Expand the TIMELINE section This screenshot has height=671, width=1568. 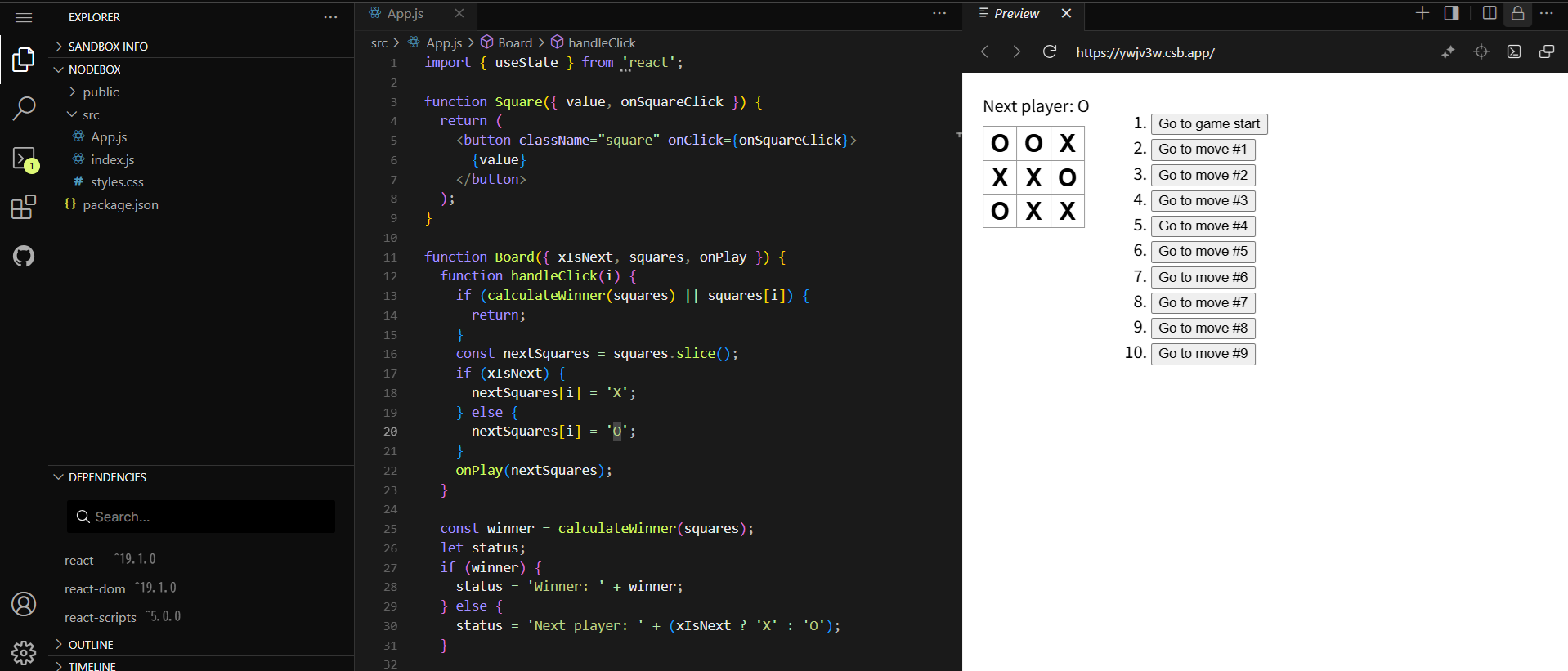coord(201,665)
